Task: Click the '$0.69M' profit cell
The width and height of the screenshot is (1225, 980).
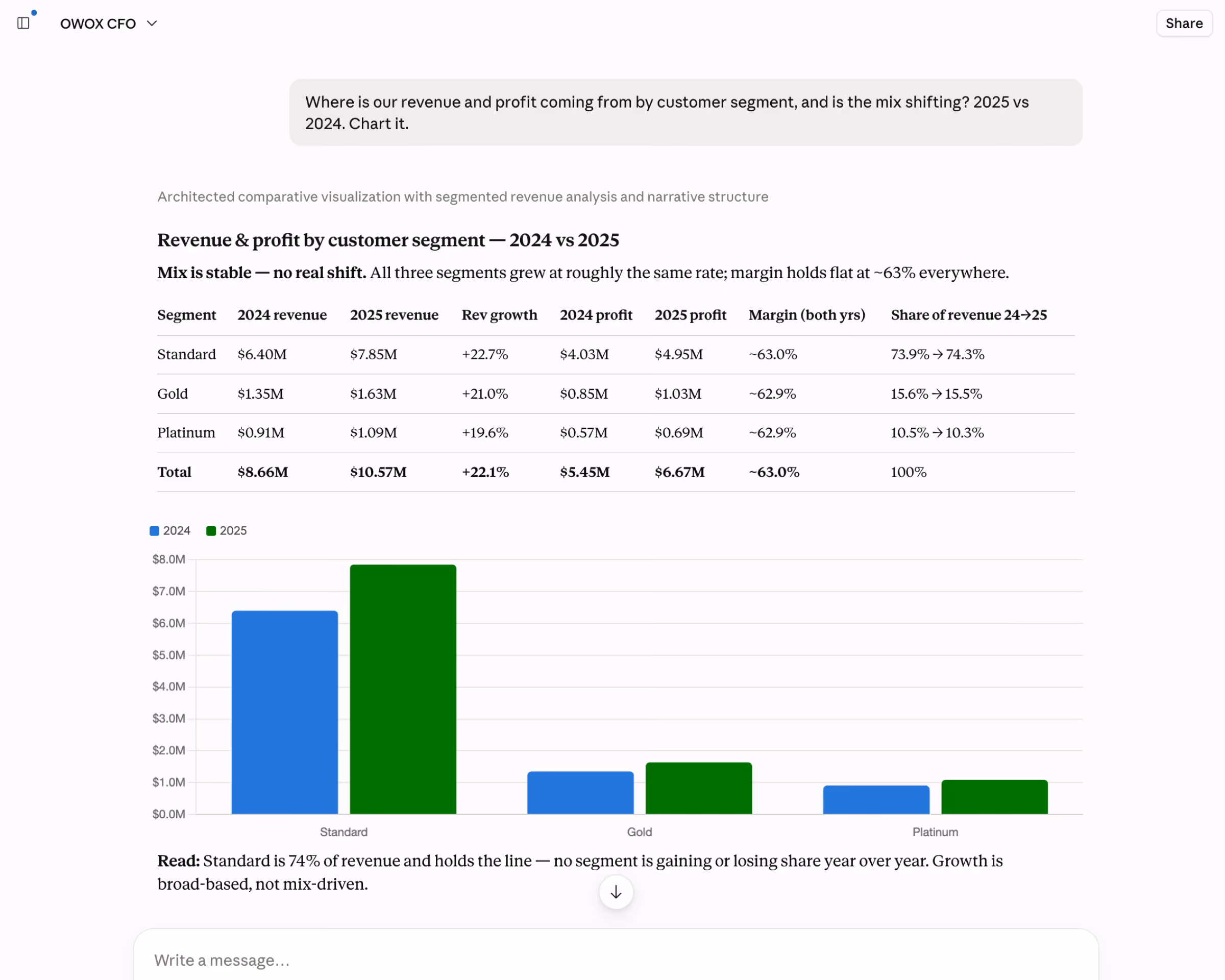Action: point(678,432)
